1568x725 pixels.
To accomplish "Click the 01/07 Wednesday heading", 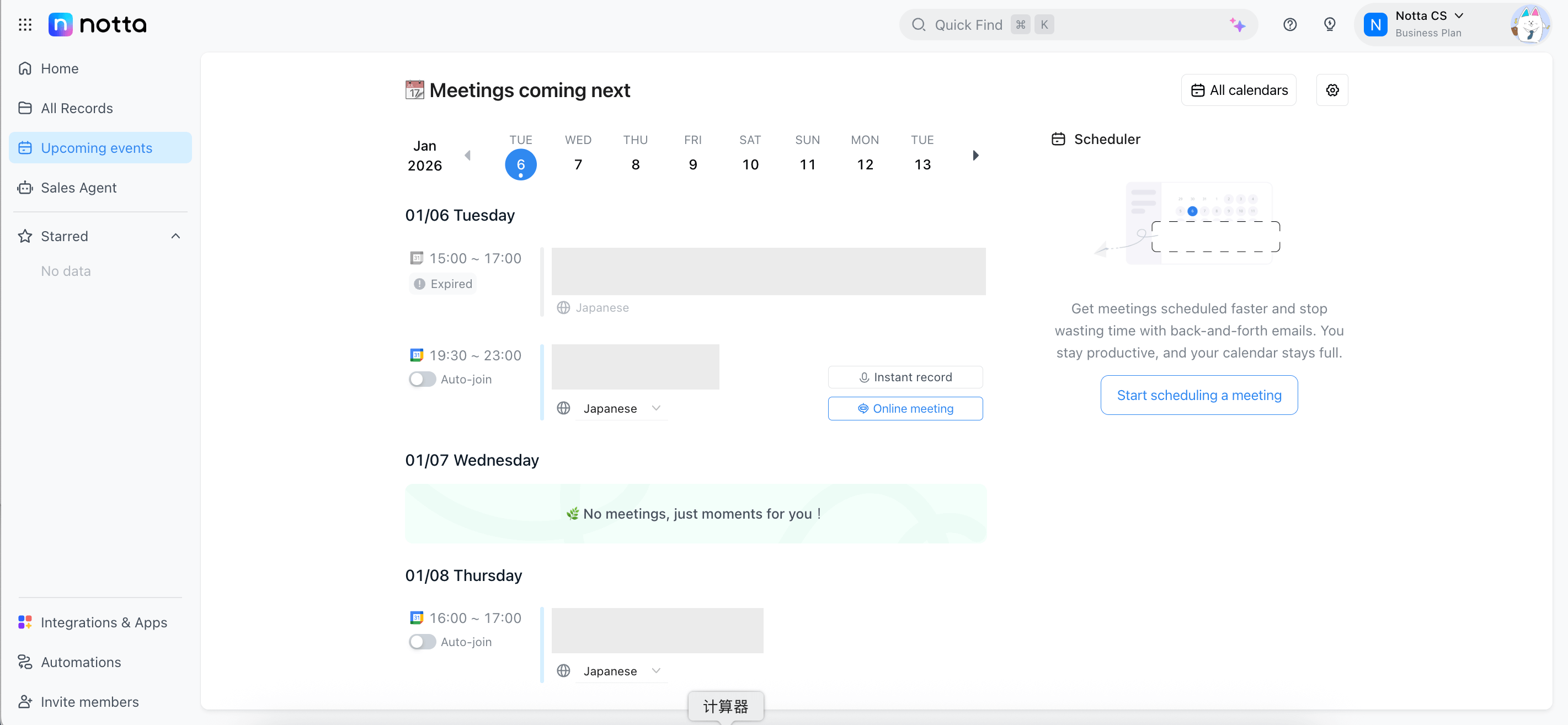I will pos(472,460).
